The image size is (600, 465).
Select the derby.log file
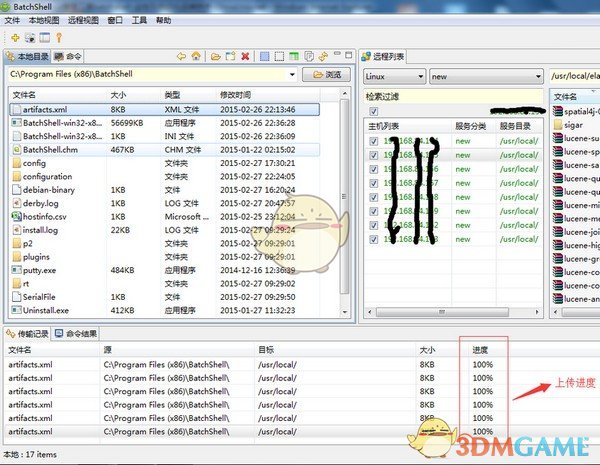click(164, 203)
